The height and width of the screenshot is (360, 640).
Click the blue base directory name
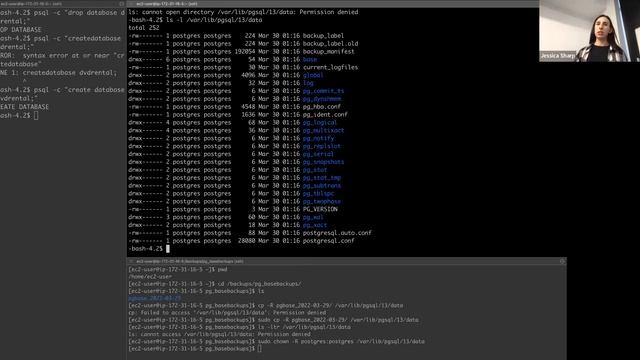tap(310, 60)
